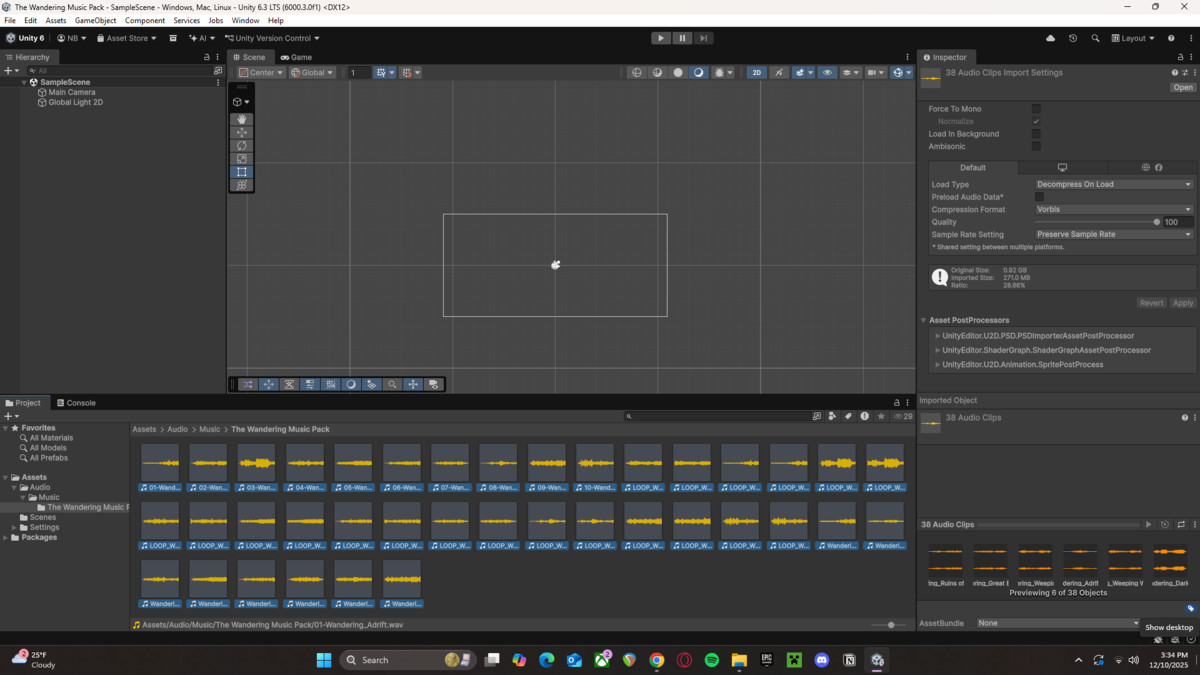Screen dimensions: 1200x675
Task: Click the audio preview play icon
Action: (x=1148, y=524)
